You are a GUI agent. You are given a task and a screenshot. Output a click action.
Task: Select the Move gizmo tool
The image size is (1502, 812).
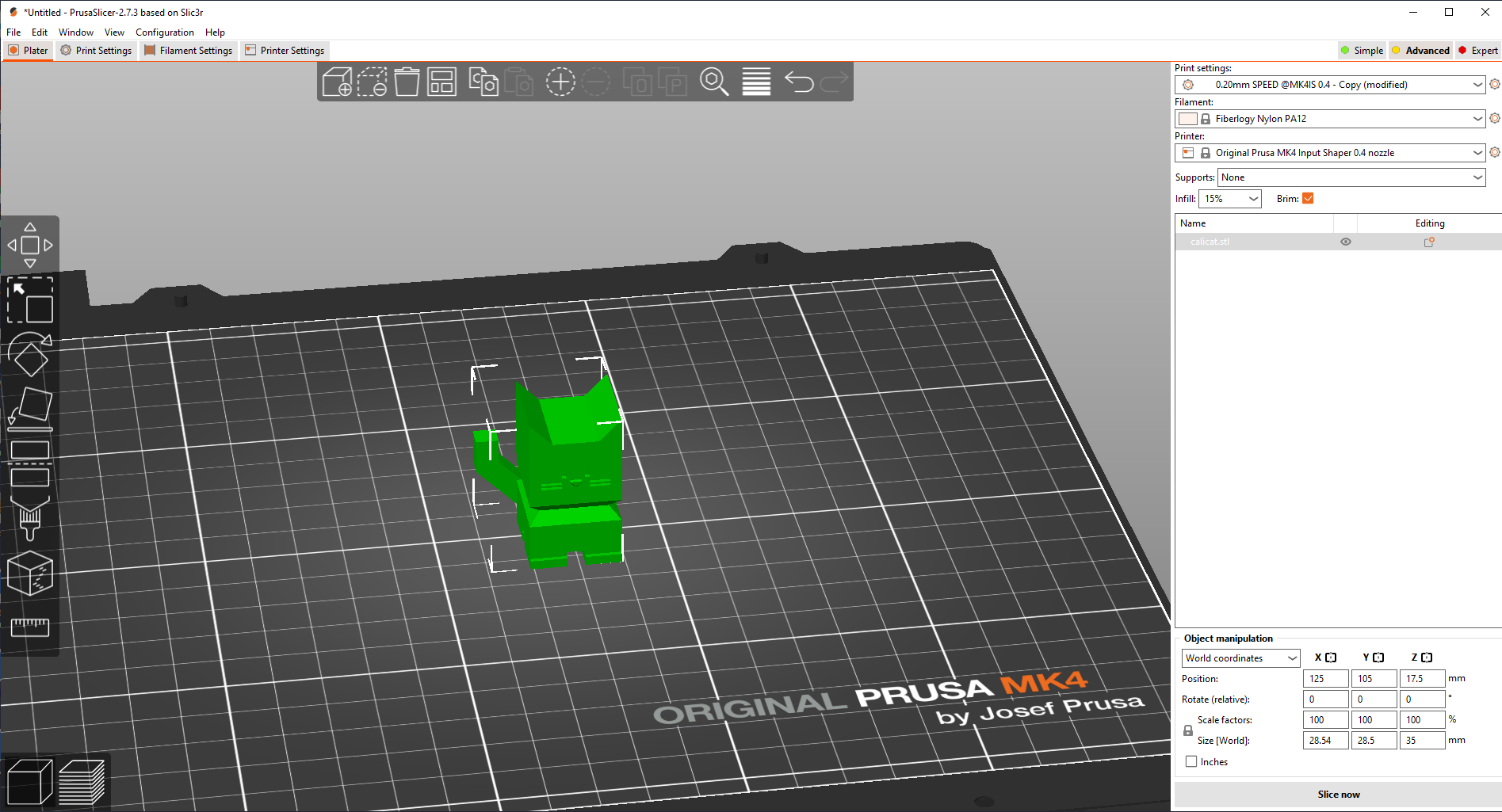click(x=30, y=245)
